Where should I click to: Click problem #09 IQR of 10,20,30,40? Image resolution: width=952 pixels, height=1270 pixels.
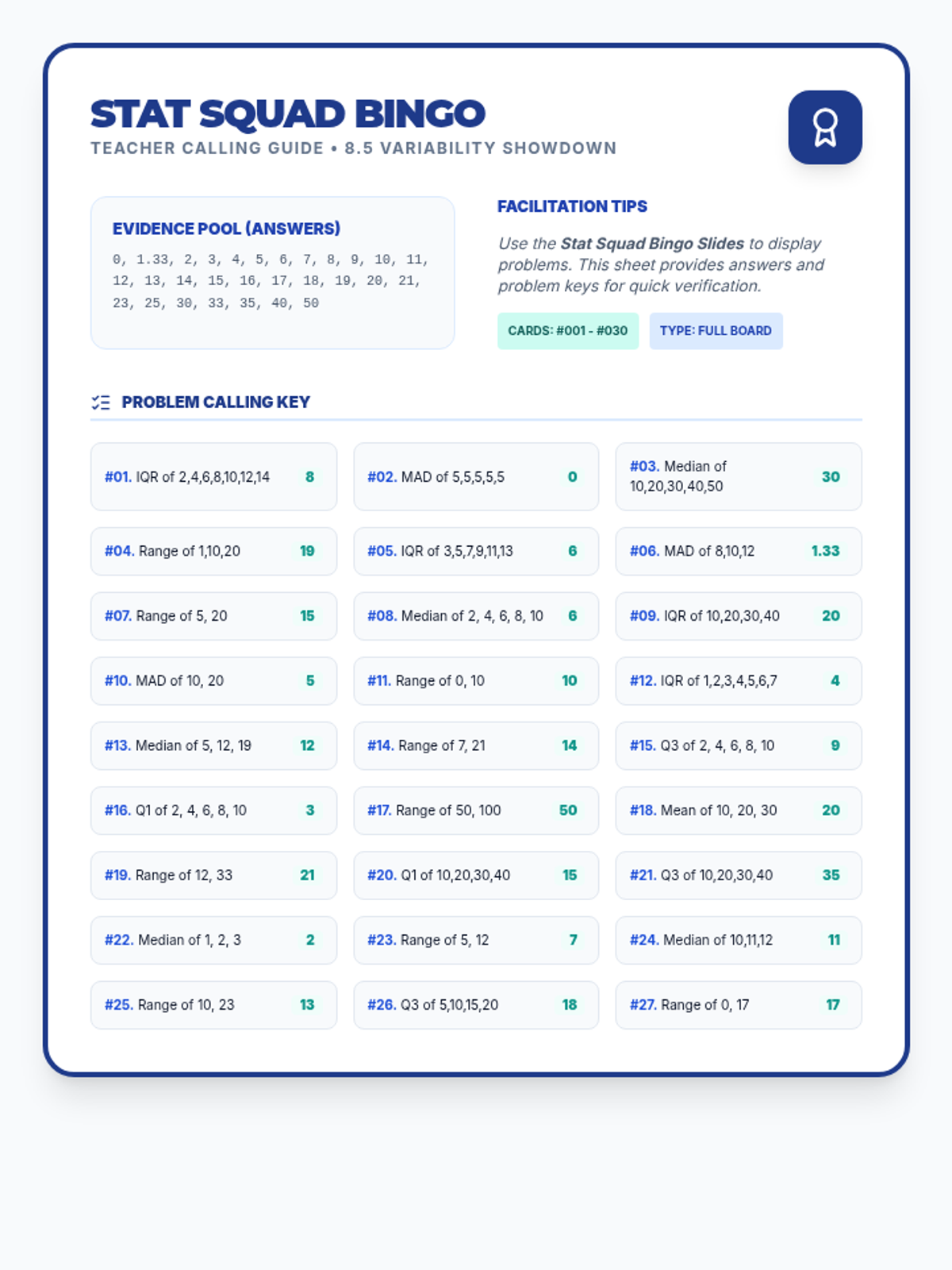coord(738,616)
